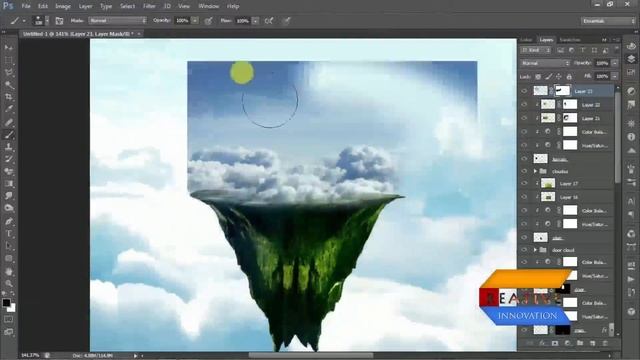This screenshot has height=360, width=640.
Task: Select the Horizontal Type tool
Action: [x=9, y=234]
